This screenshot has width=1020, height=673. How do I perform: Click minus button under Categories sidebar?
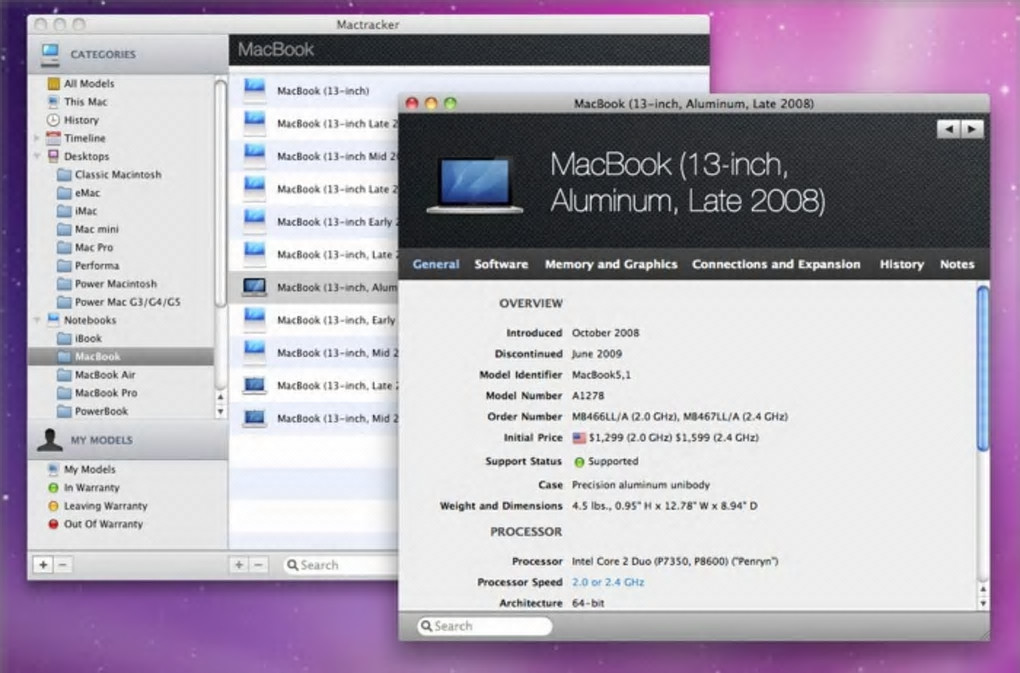coord(62,564)
